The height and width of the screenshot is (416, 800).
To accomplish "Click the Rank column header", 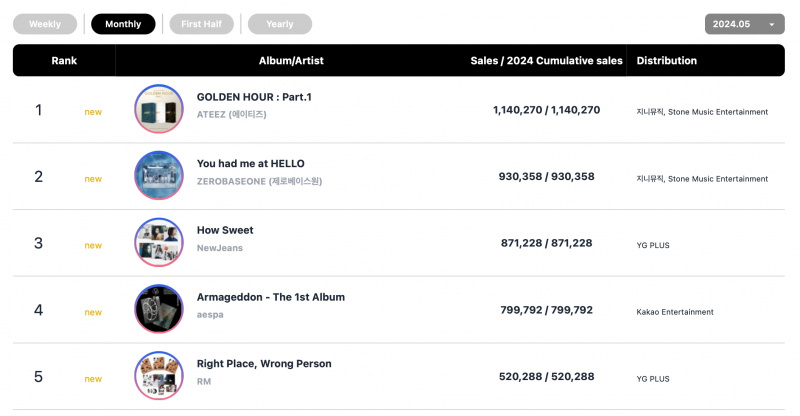I will pos(64,60).
